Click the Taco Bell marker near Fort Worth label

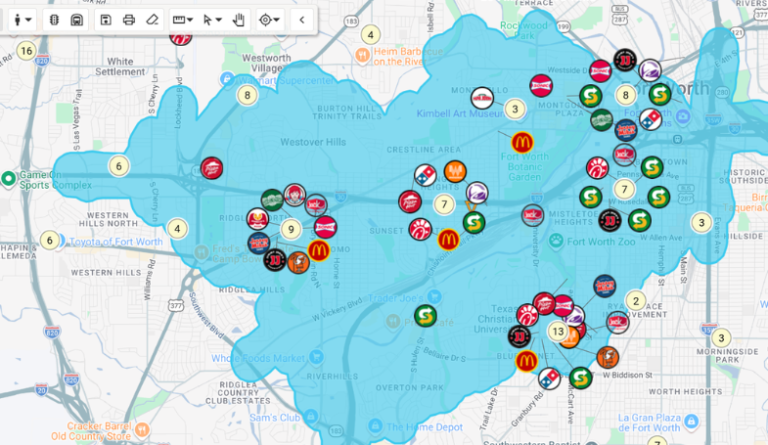(649, 71)
